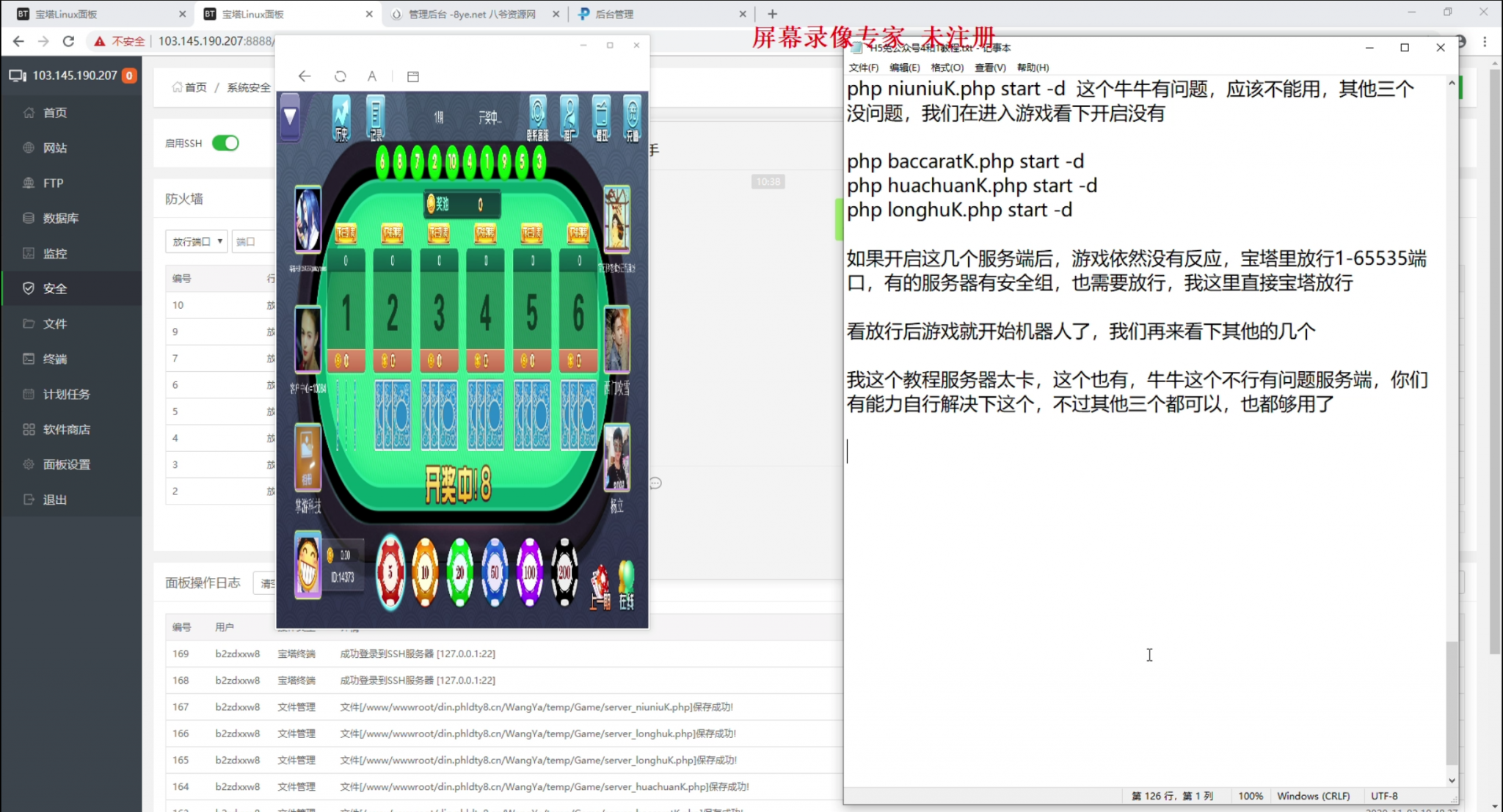Open 软件商店 in the sidebar

[66, 429]
